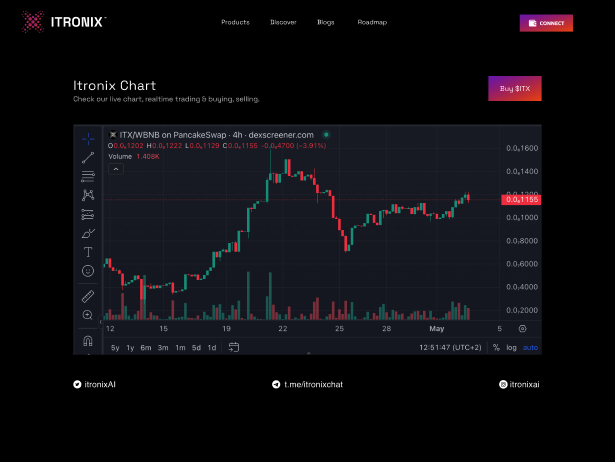615x462 pixels.
Task: Set chart range to 1m
Action: tap(180, 348)
